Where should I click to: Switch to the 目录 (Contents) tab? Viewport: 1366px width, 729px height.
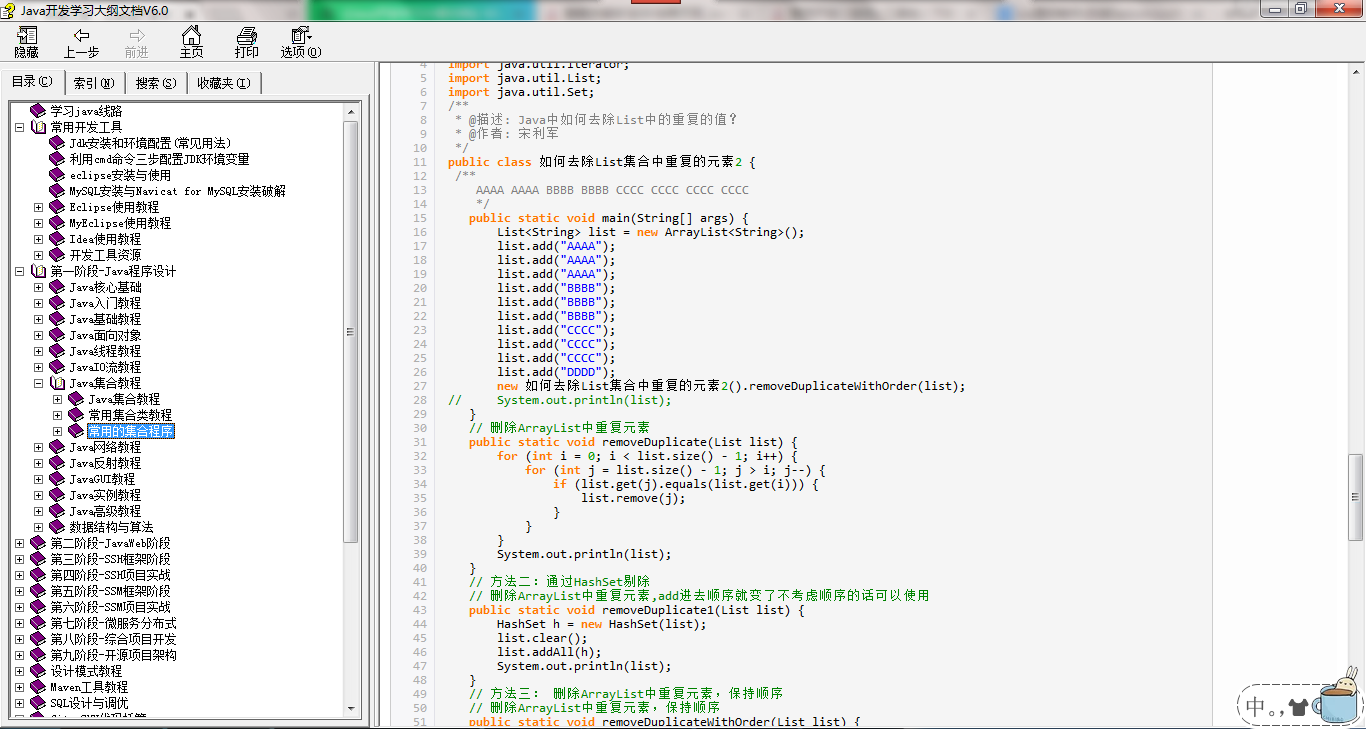pos(32,82)
